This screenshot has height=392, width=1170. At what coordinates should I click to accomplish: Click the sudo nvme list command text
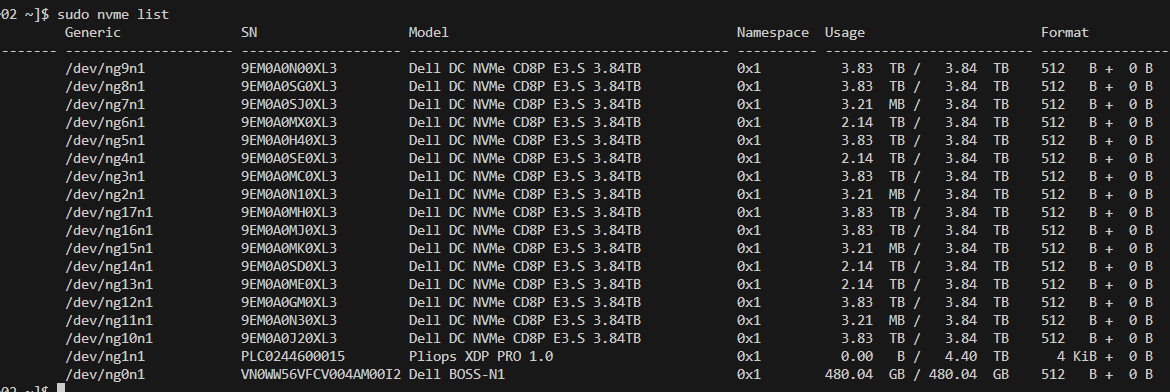click(113, 14)
